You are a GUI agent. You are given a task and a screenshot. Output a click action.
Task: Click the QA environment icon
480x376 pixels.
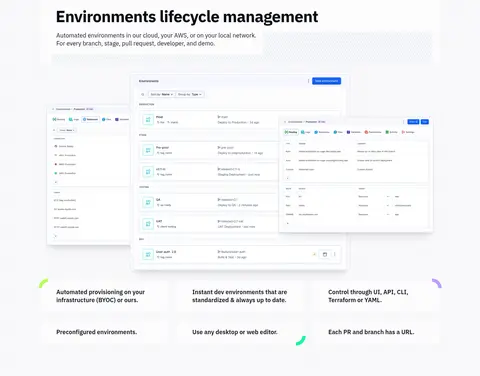(148, 202)
